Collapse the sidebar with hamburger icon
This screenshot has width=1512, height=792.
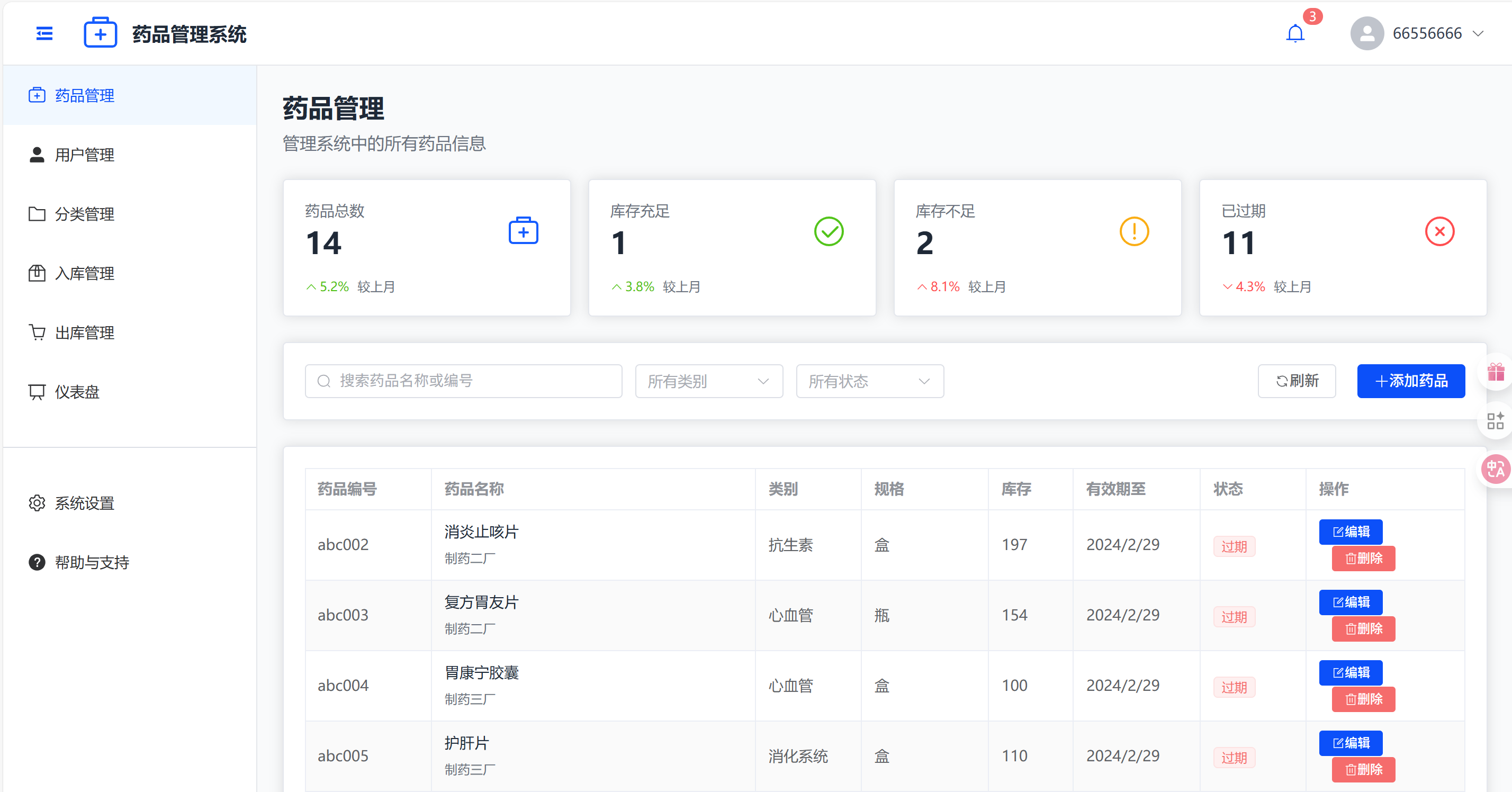pos(44,33)
